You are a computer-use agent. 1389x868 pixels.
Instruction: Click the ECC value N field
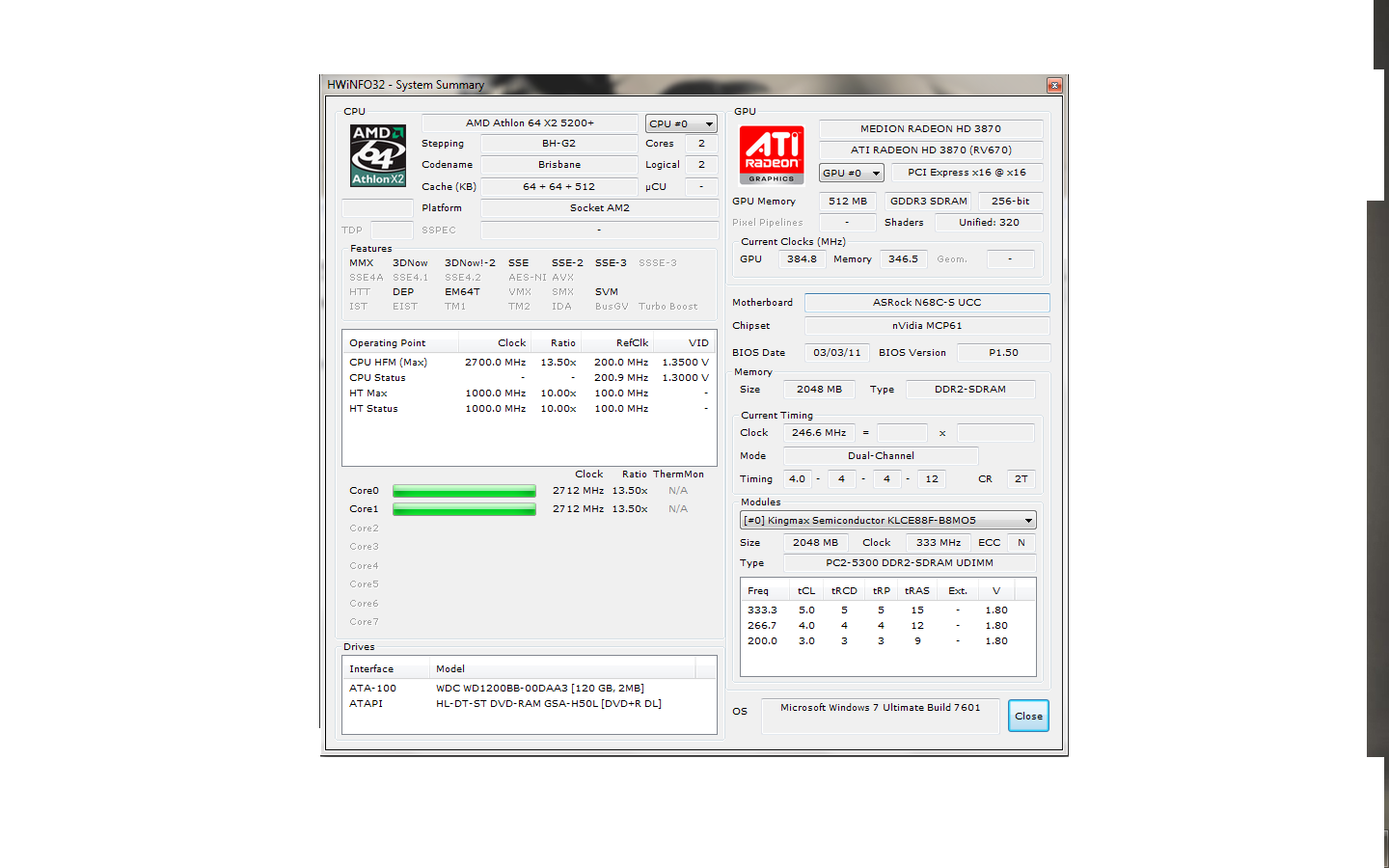pos(1021,543)
